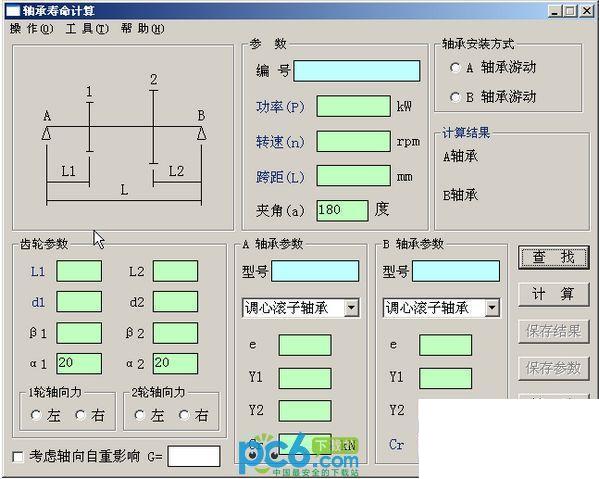599x479 pixels.
Task: Focus A 轴承 型号 input field
Action: point(315,271)
